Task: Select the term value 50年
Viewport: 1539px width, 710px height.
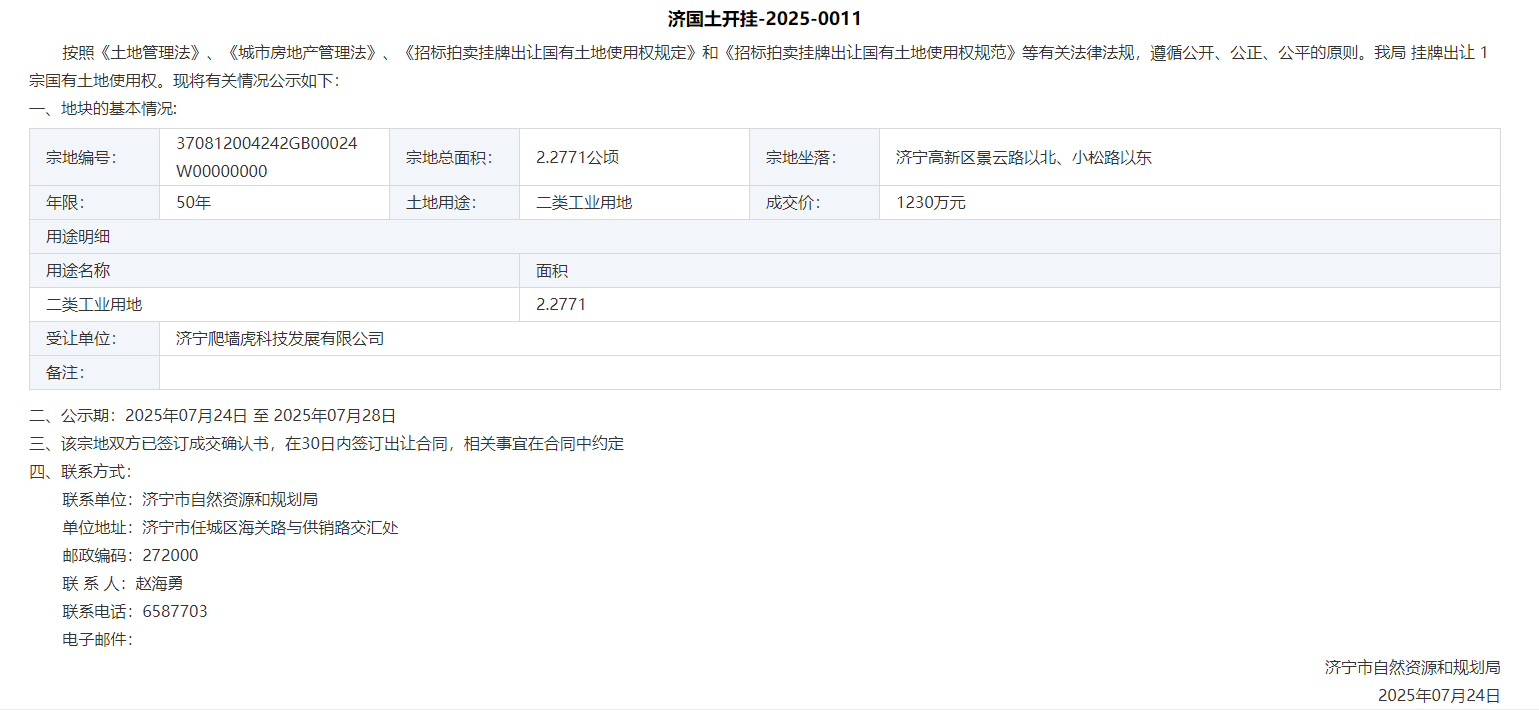Action: click(x=194, y=203)
